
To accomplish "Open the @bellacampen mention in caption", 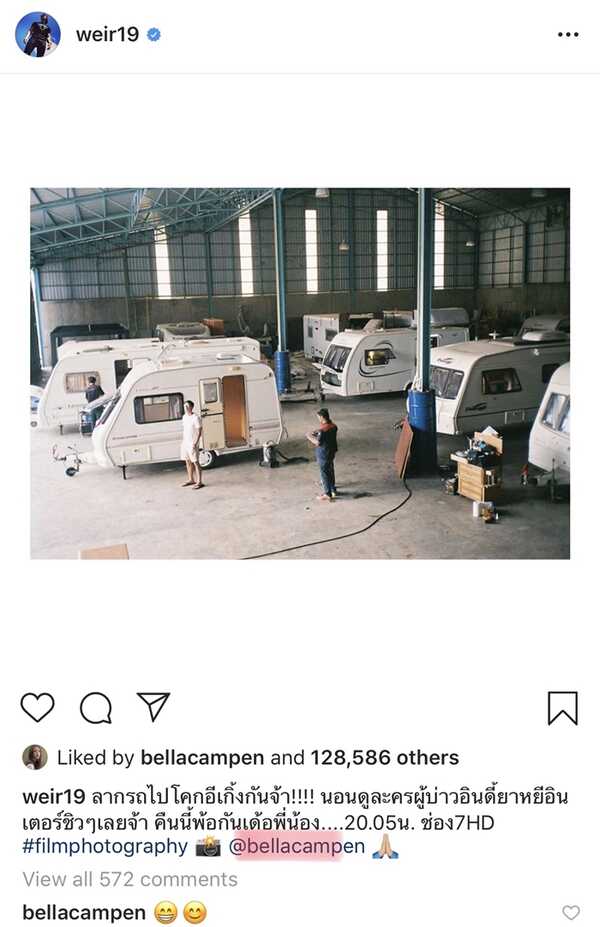I will pos(297,847).
